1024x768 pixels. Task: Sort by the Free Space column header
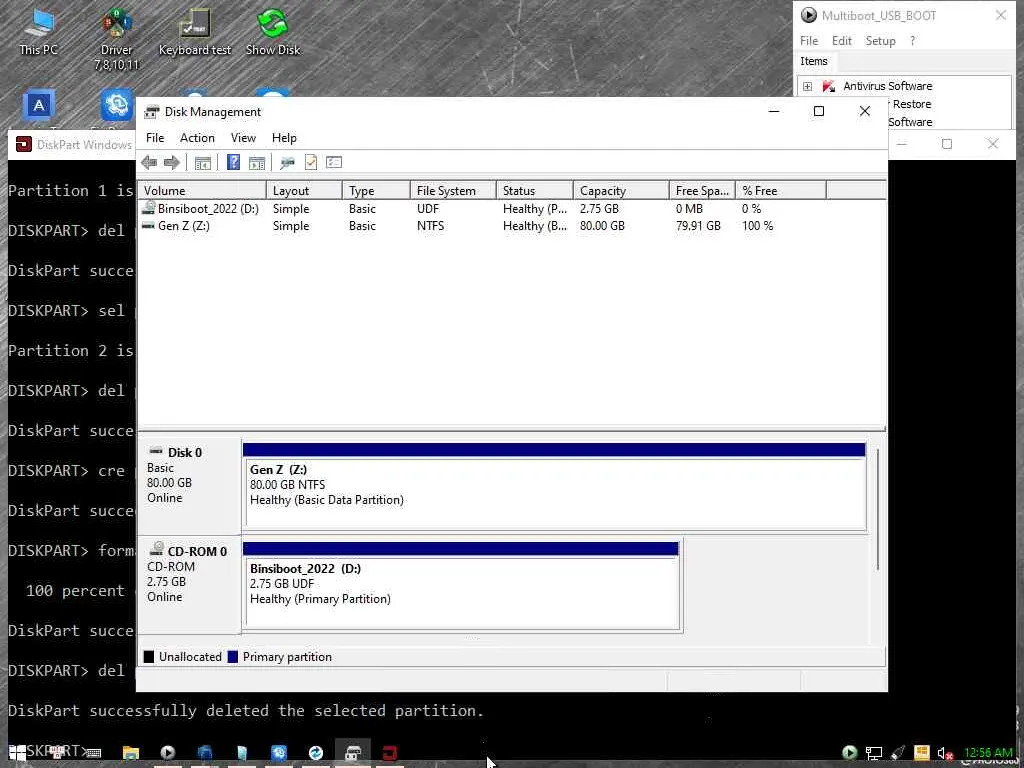coord(702,191)
